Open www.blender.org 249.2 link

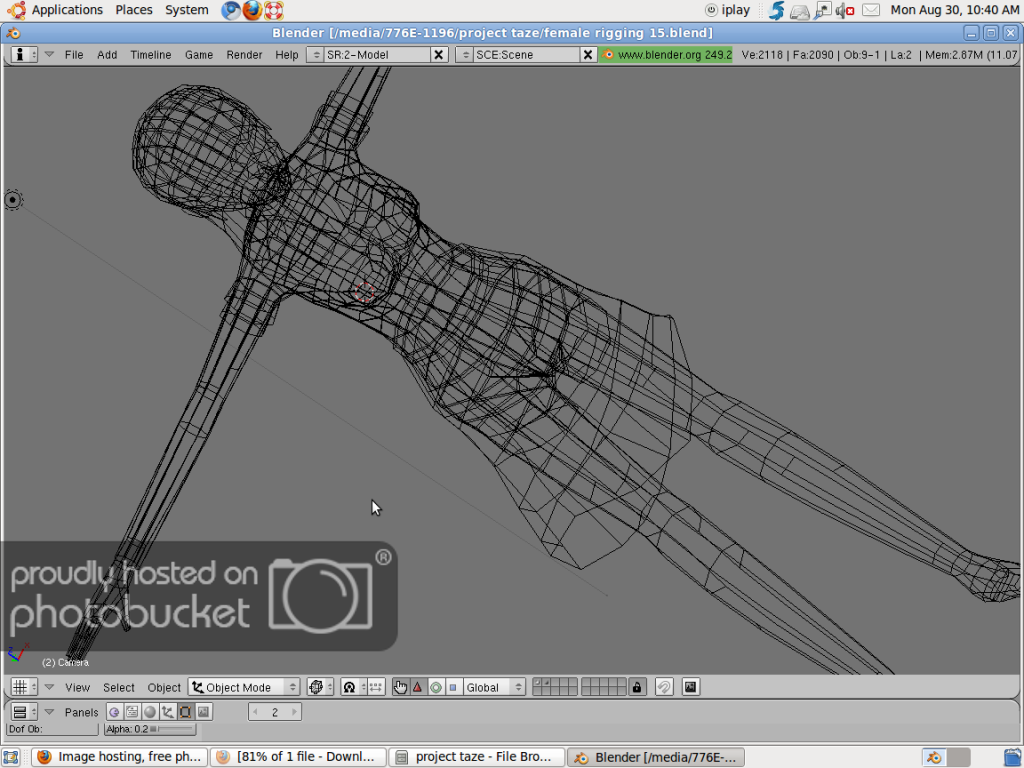[666, 55]
